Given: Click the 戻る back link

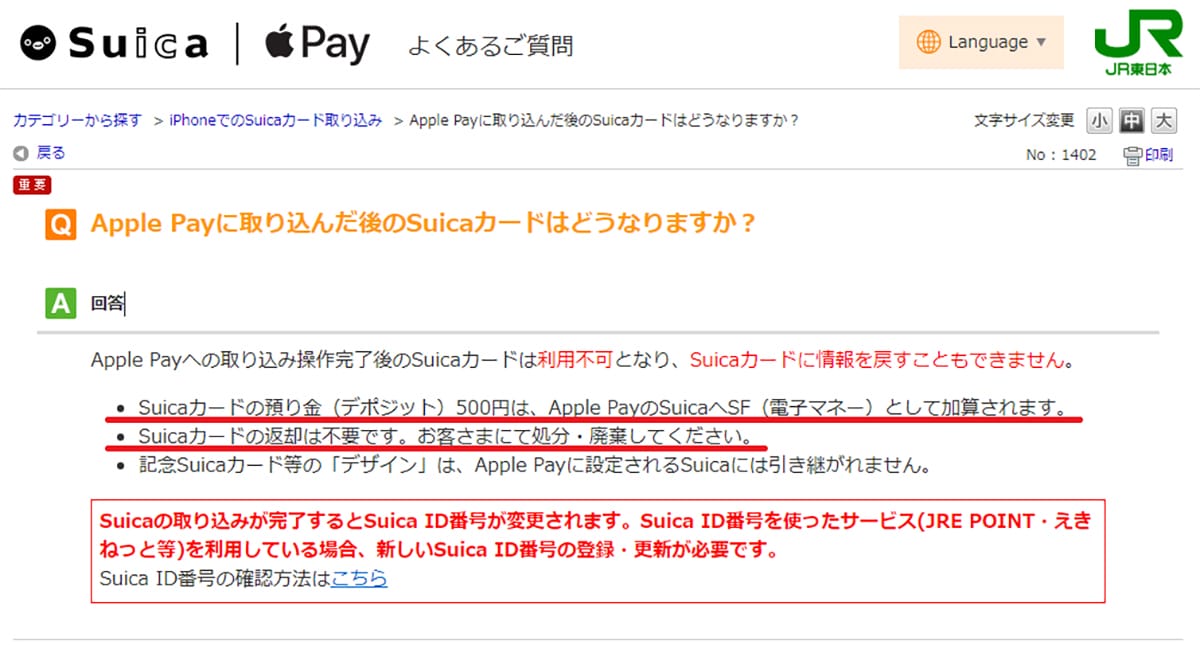Looking at the screenshot, I should (51, 153).
